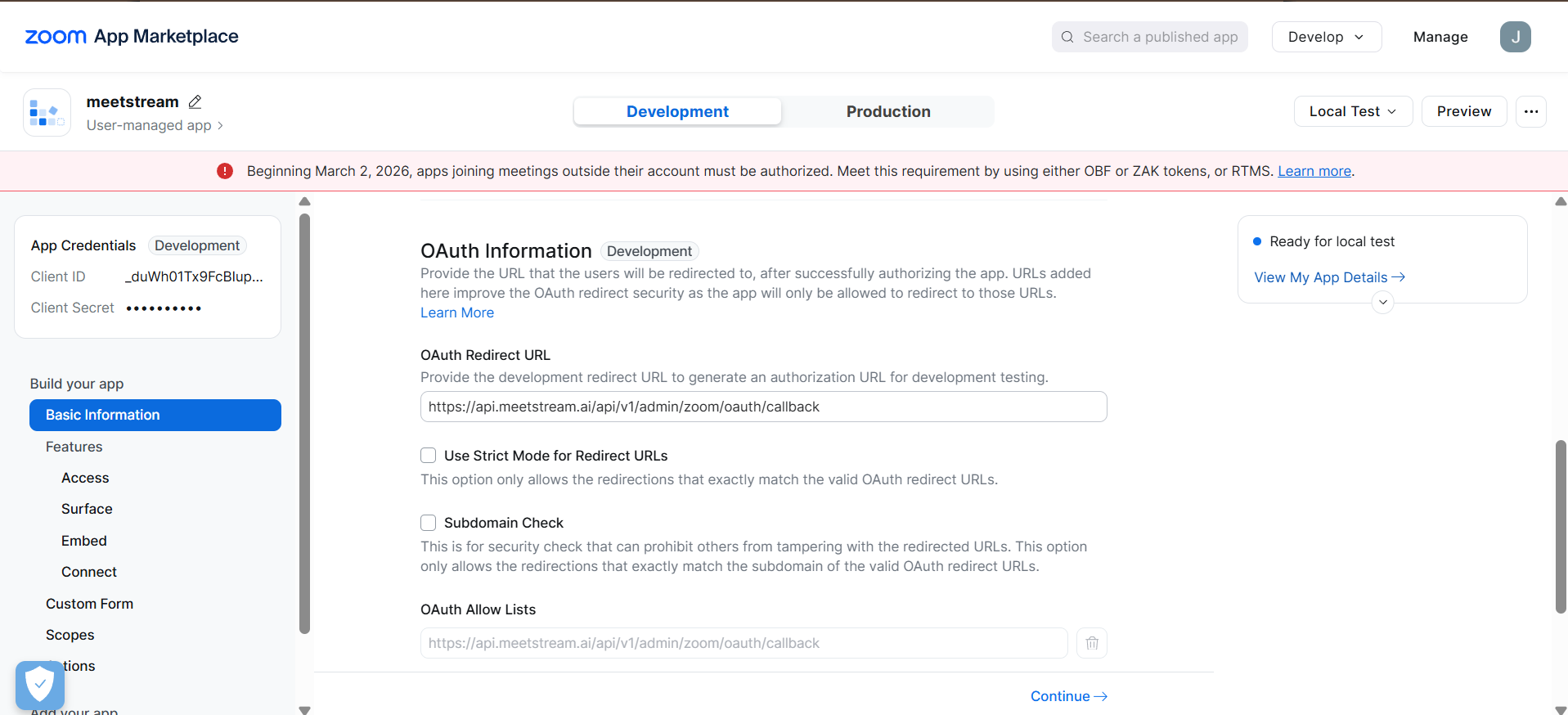Click page scrollbar up arrow
This screenshot has width=1568, height=715.
coord(1561,200)
